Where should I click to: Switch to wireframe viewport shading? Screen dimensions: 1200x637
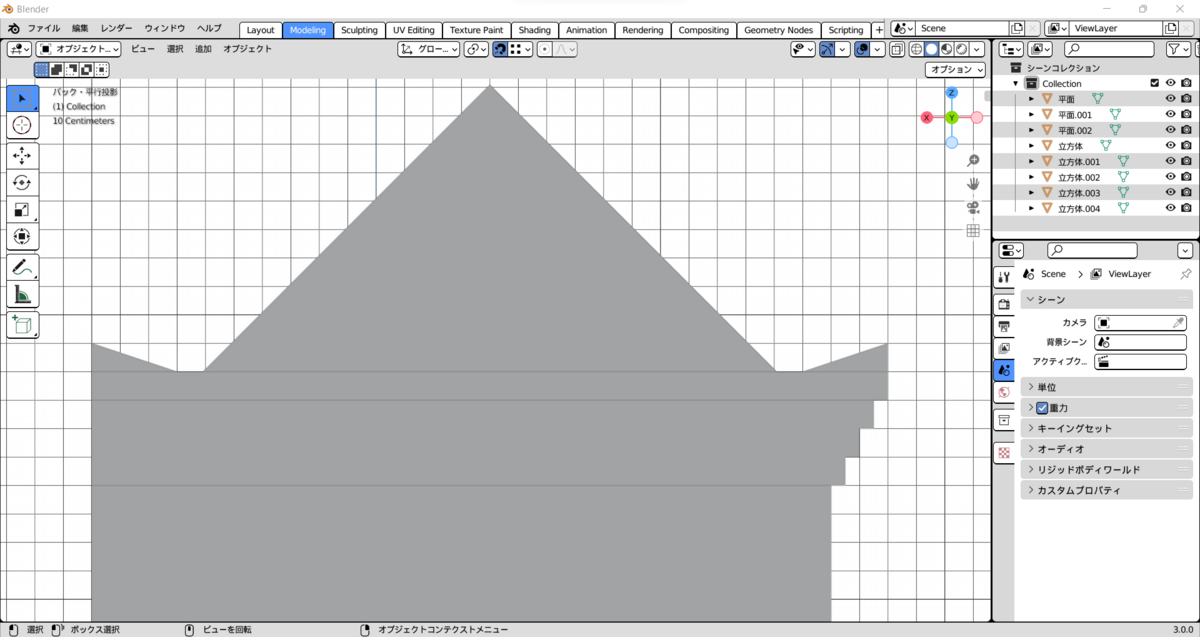pyautogui.click(x=915, y=49)
